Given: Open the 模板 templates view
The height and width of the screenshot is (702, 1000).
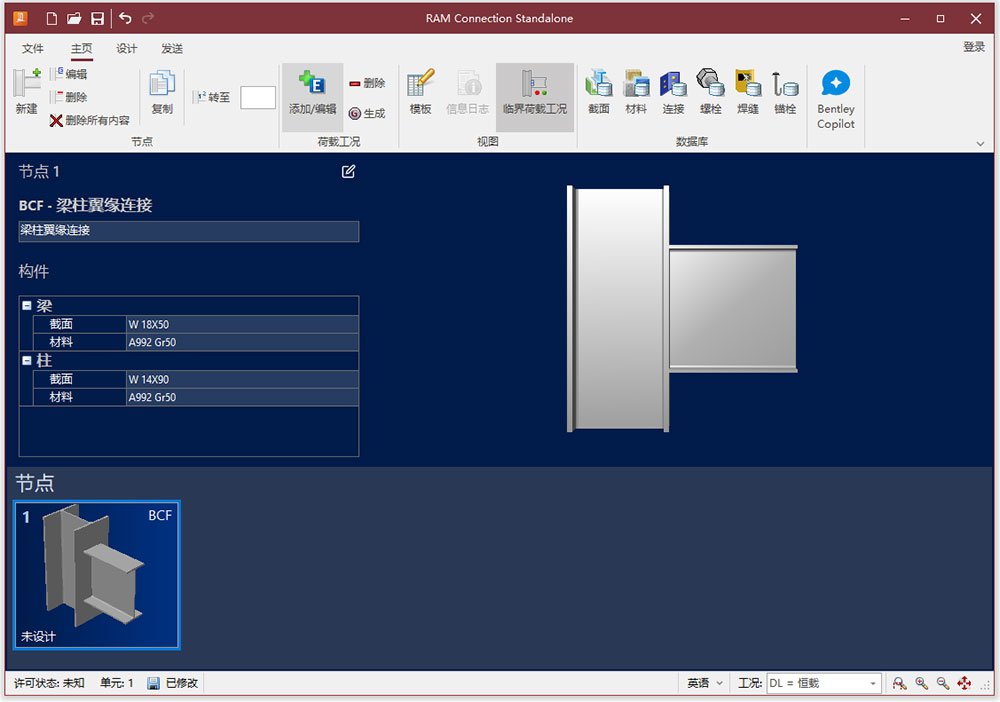Looking at the screenshot, I should tap(420, 93).
